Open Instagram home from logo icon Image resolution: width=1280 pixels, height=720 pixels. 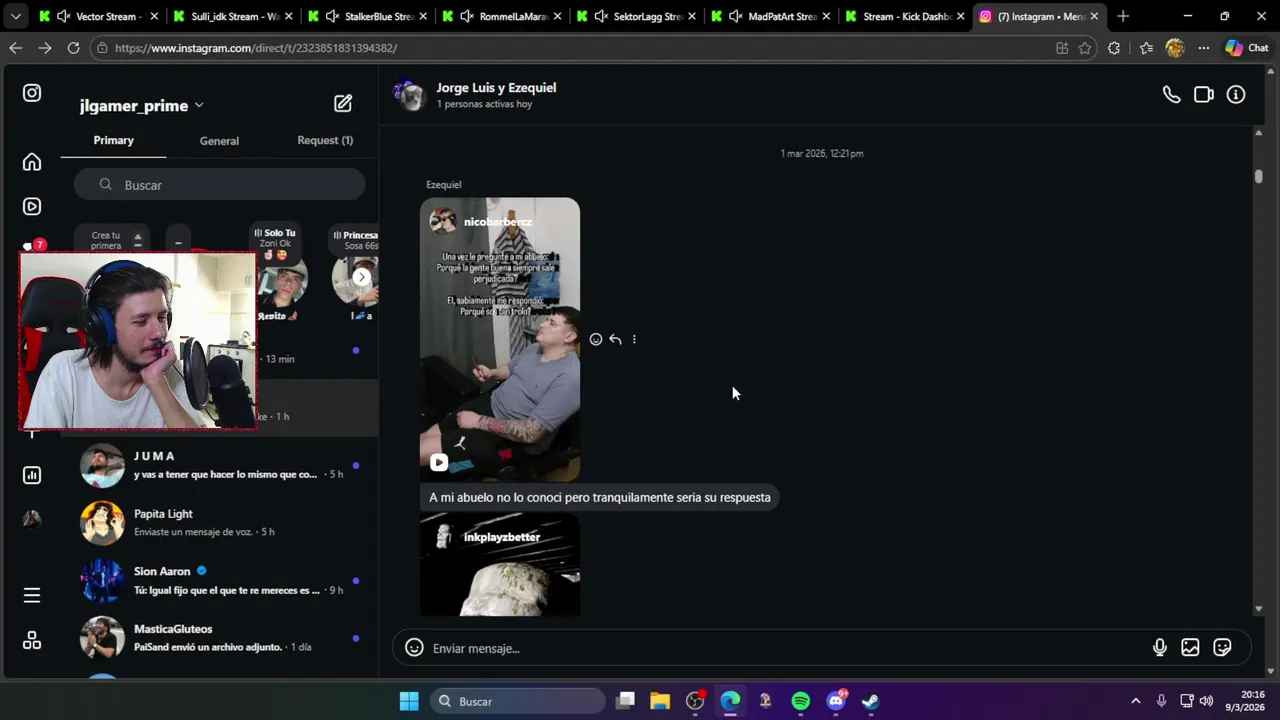coord(32,93)
